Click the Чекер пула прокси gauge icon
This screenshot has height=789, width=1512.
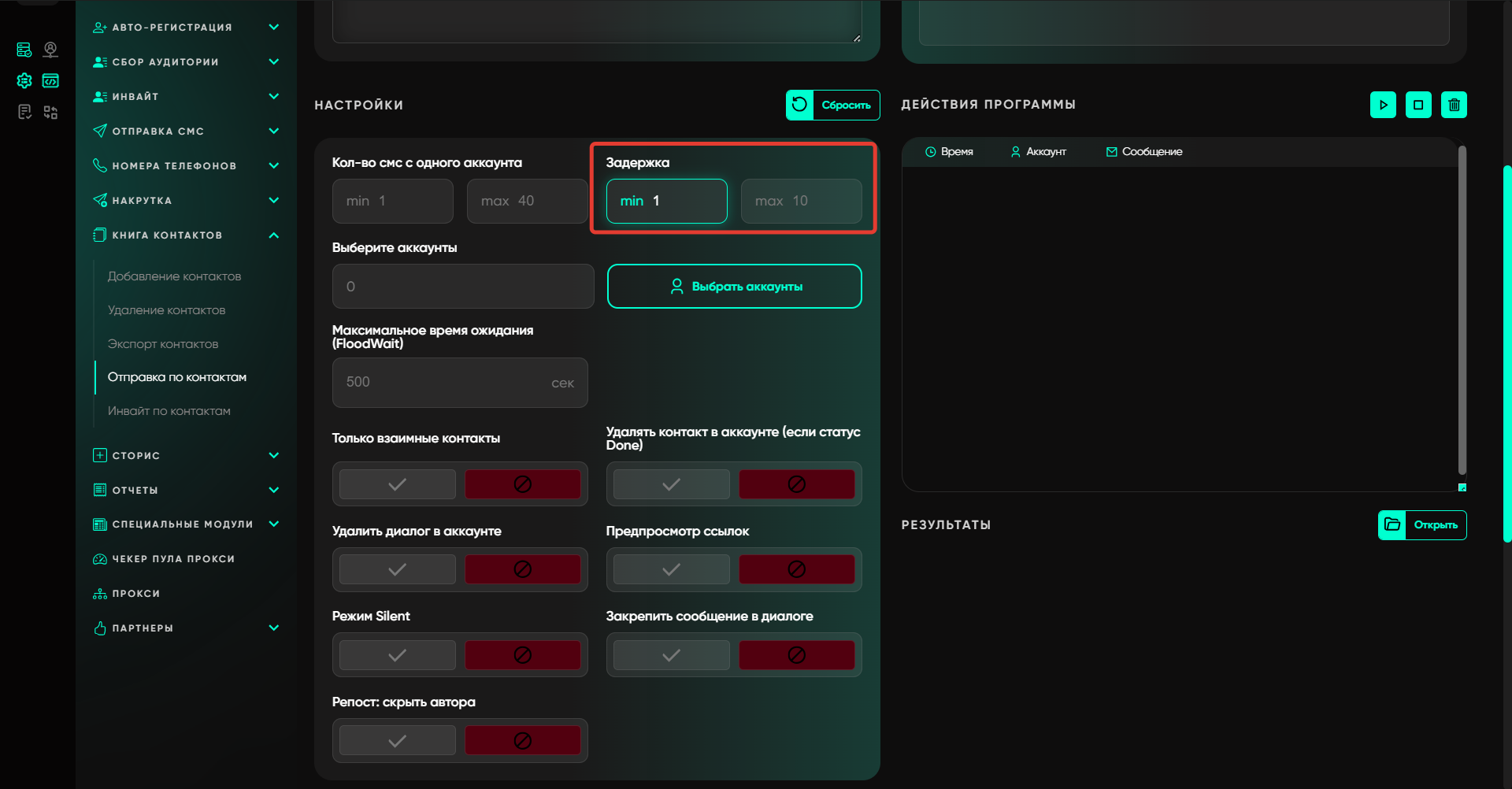coord(100,559)
